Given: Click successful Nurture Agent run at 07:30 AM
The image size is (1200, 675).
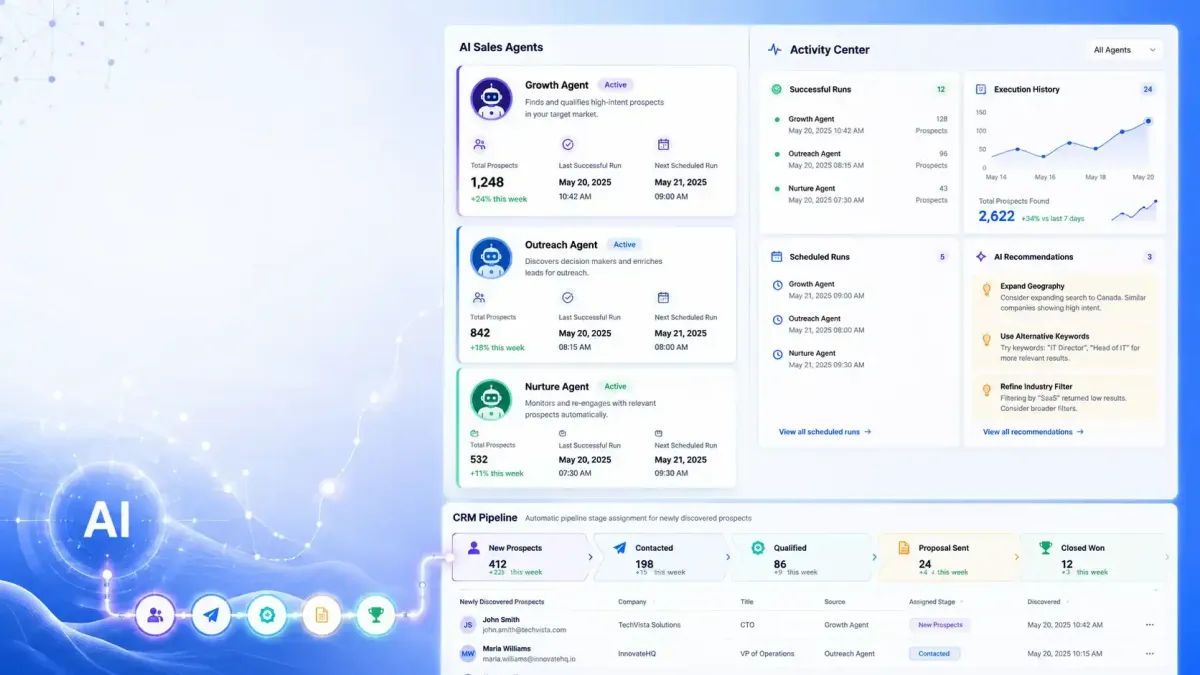Looking at the screenshot, I should point(862,194).
